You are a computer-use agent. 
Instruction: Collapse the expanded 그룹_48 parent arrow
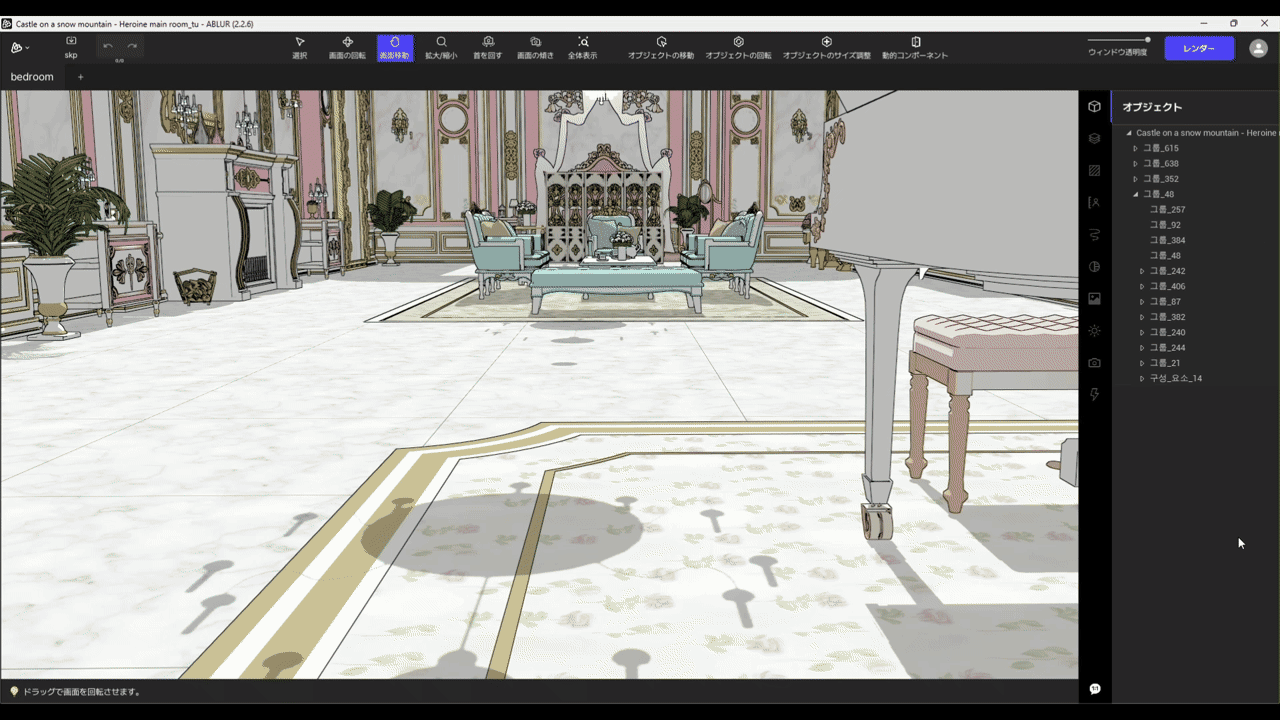tap(1136, 194)
